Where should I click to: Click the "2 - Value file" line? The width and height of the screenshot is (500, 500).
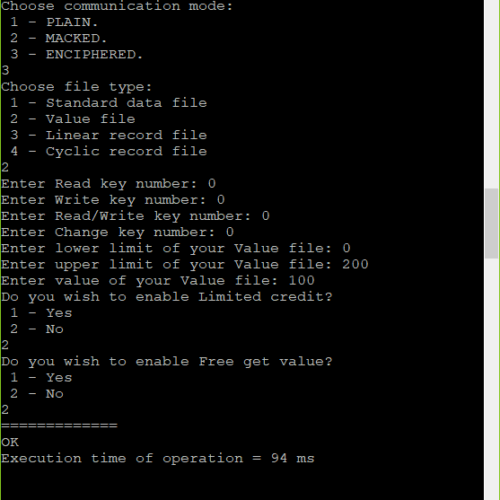click(73, 119)
